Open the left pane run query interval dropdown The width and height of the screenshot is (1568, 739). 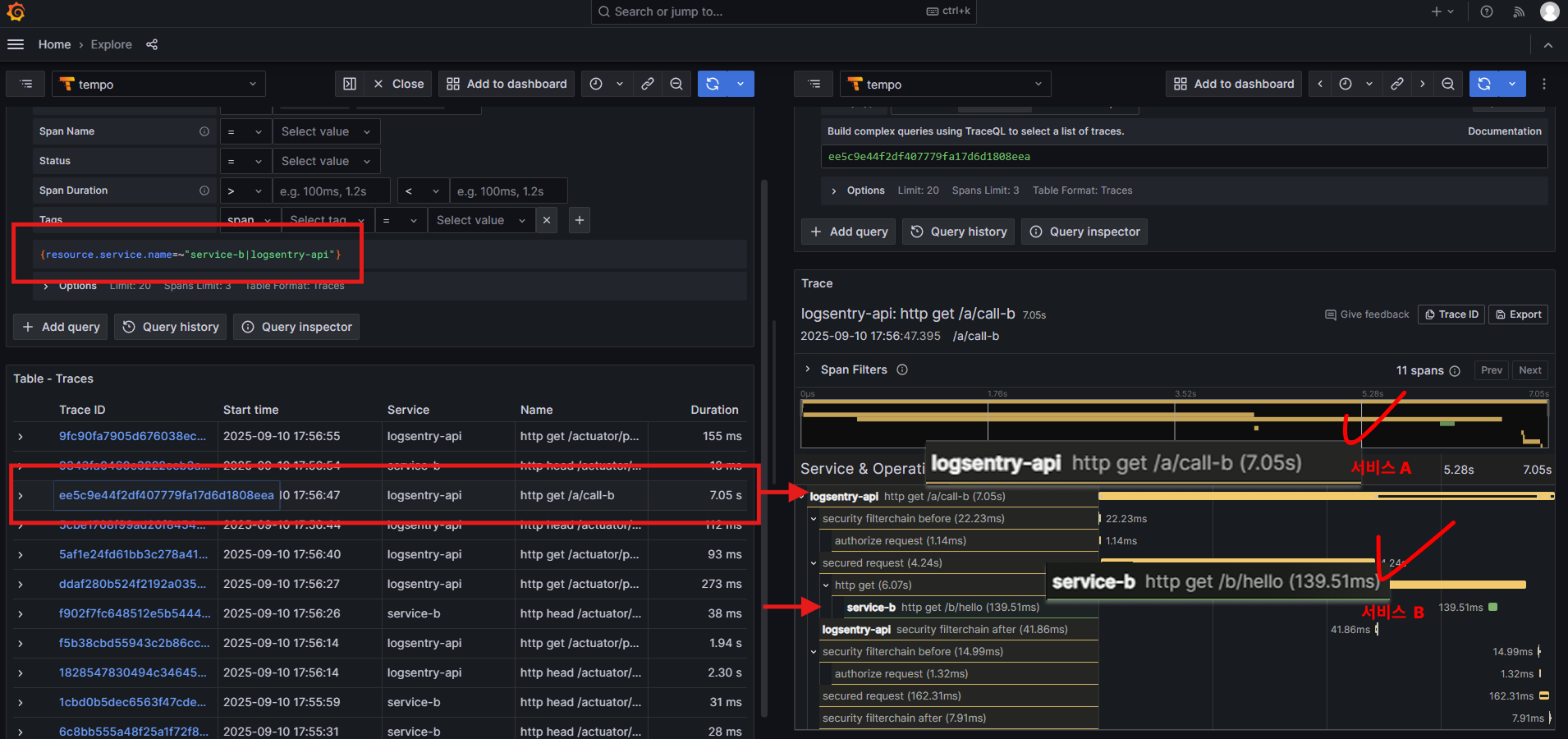click(x=740, y=84)
